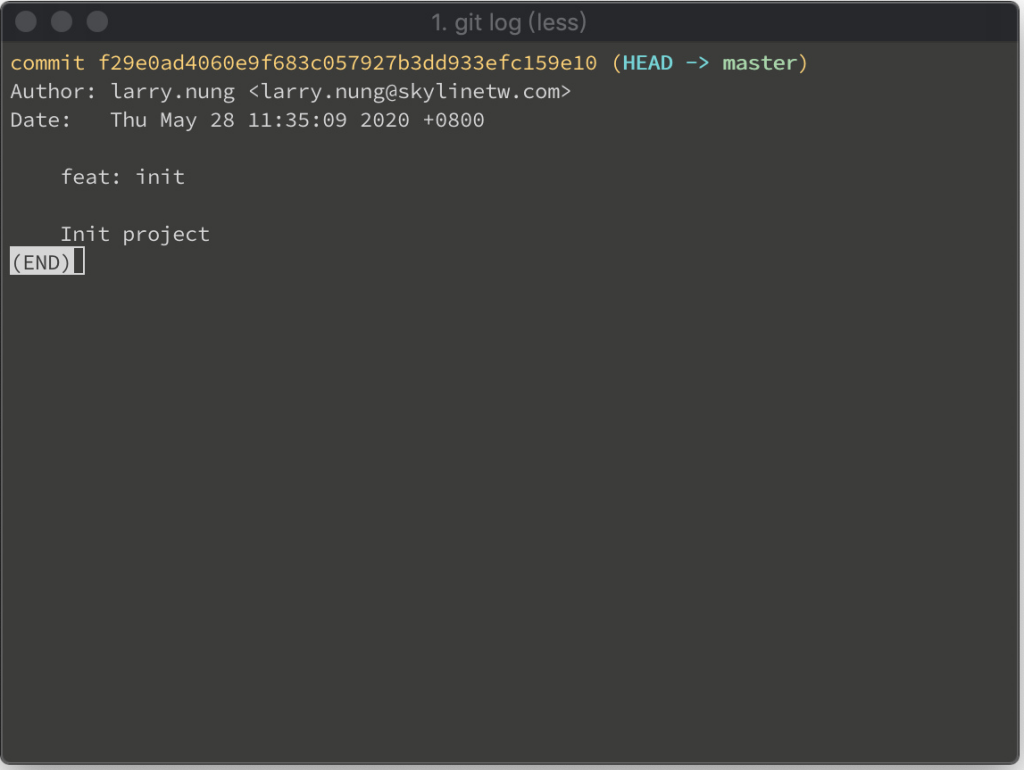
Task: Click the minimize window button
Action: [x=61, y=22]
